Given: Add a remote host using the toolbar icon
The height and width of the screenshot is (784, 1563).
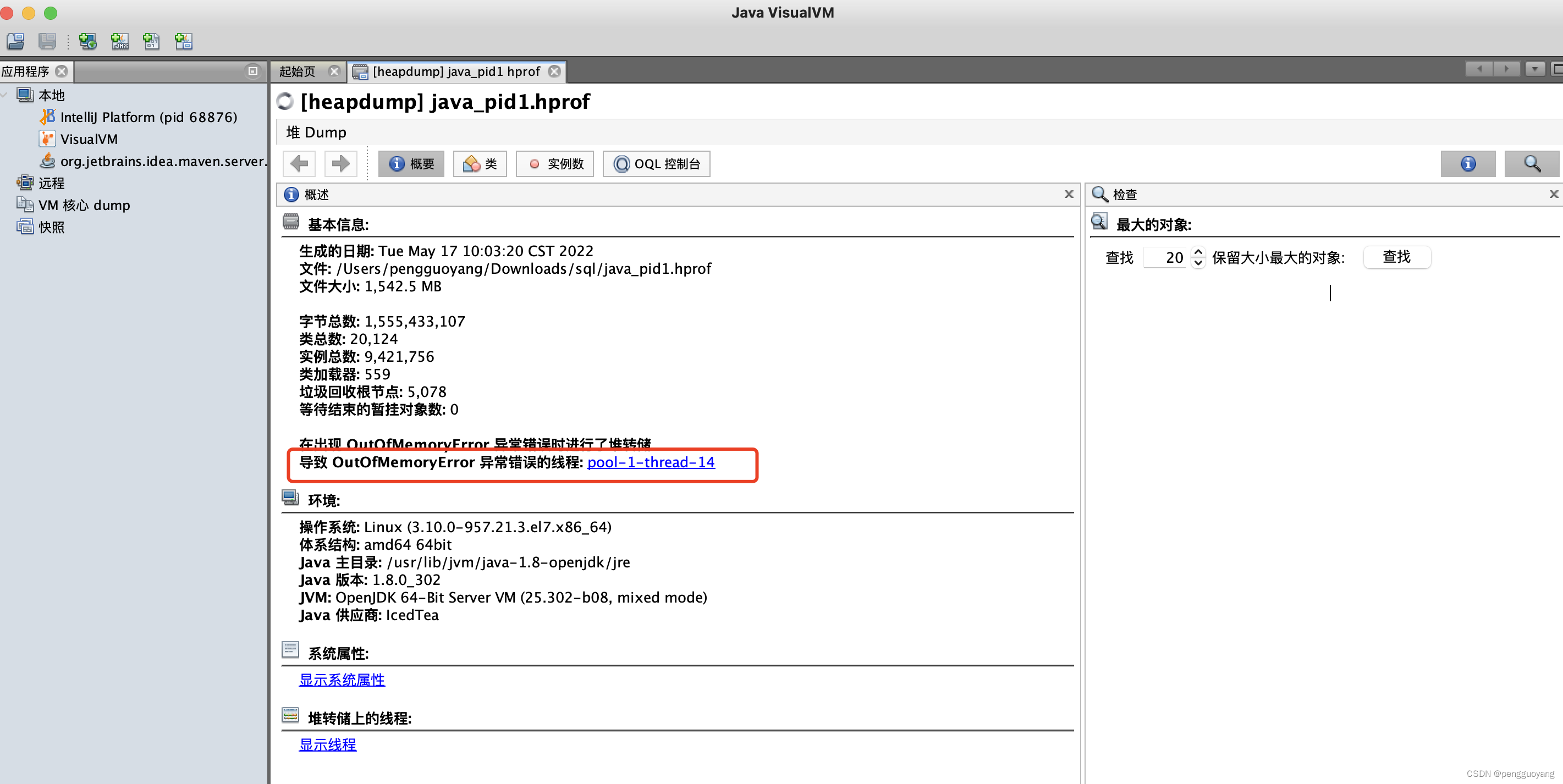Looking at the screenshot, I should (88, 41).
